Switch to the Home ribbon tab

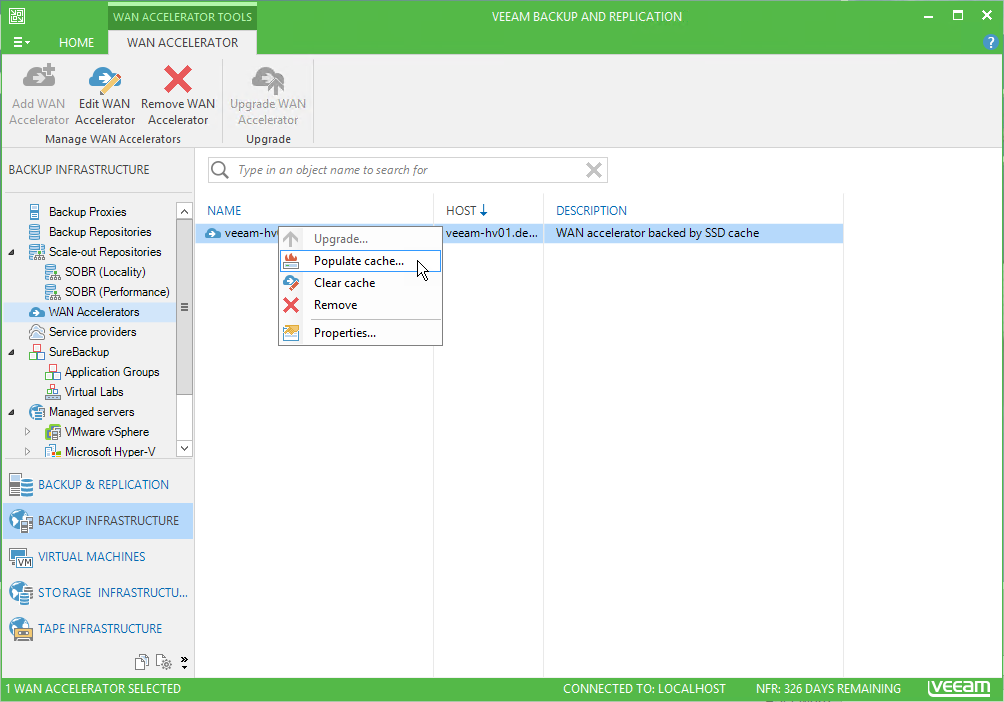click(76, 43)
